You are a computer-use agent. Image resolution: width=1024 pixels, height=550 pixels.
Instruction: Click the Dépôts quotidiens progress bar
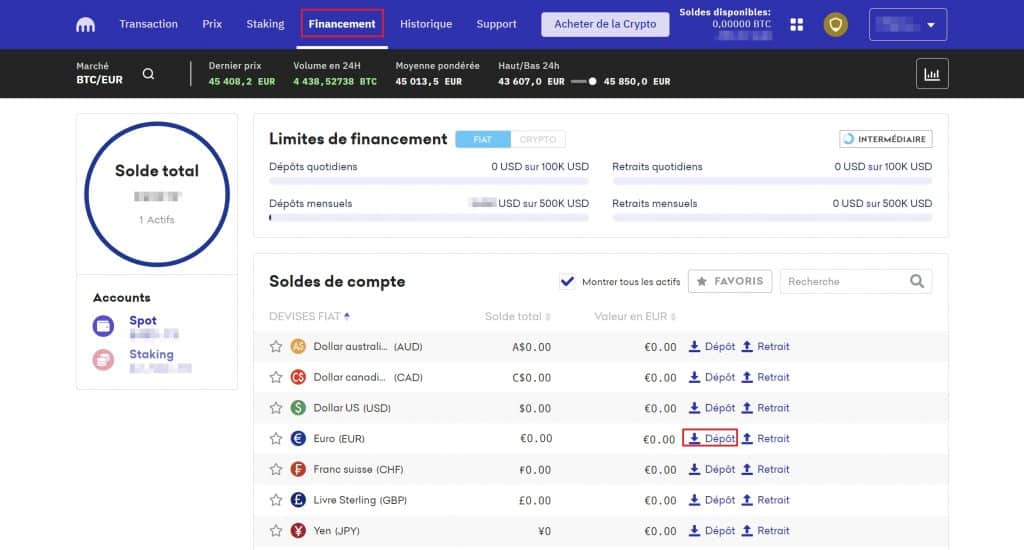tap(429, 181)
